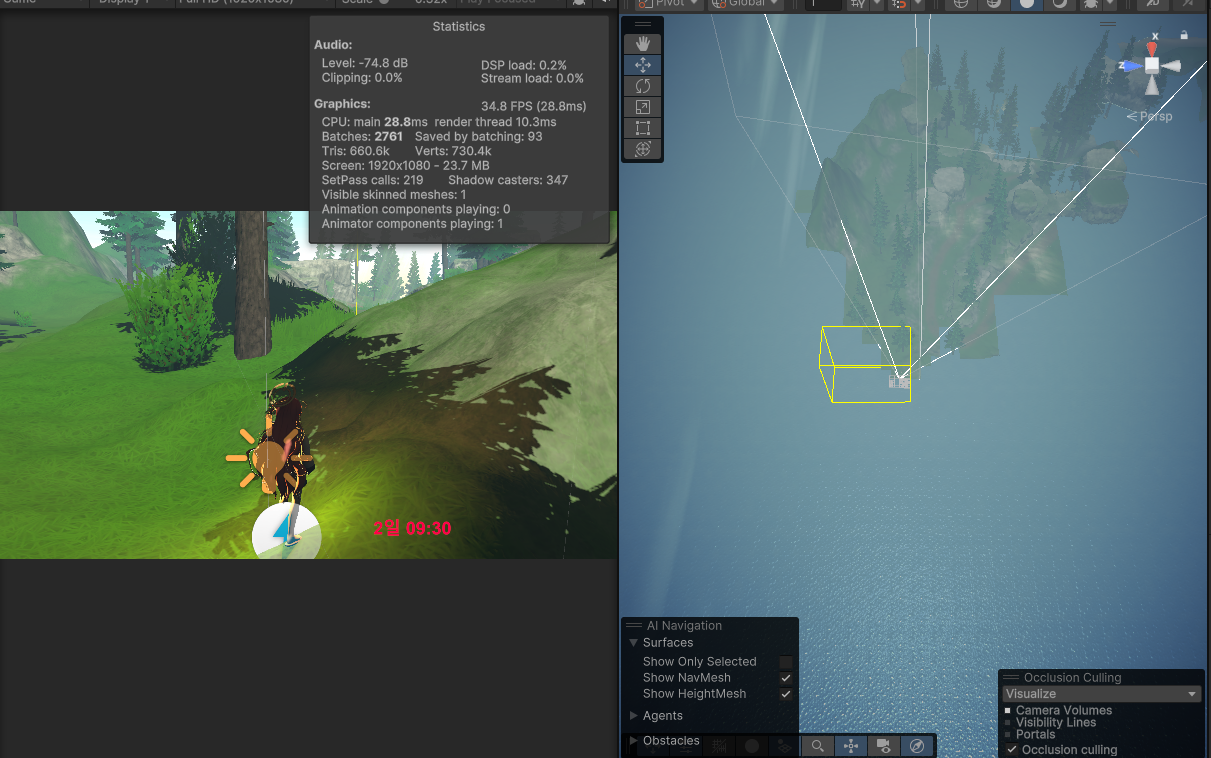
Task: Click the "Tris: 660.6k" value
Action: click(x=355, y=151)
